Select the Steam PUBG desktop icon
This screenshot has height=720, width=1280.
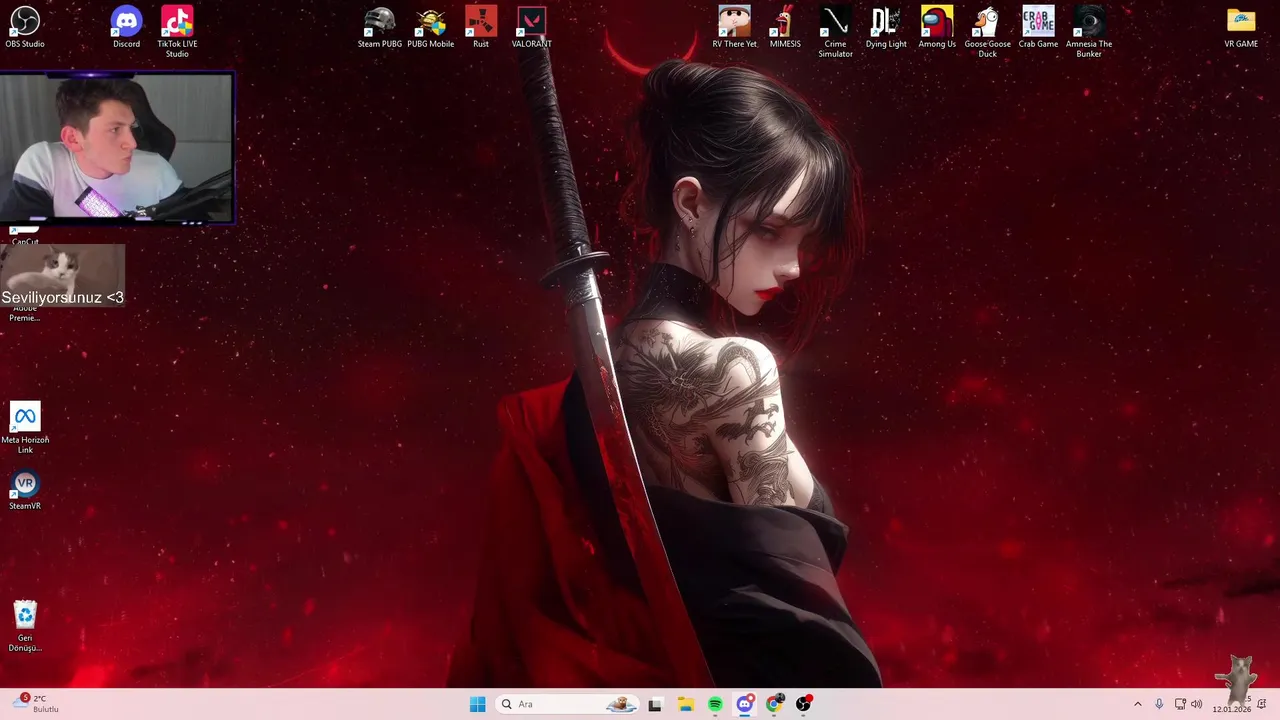click(x=380, y=27)
